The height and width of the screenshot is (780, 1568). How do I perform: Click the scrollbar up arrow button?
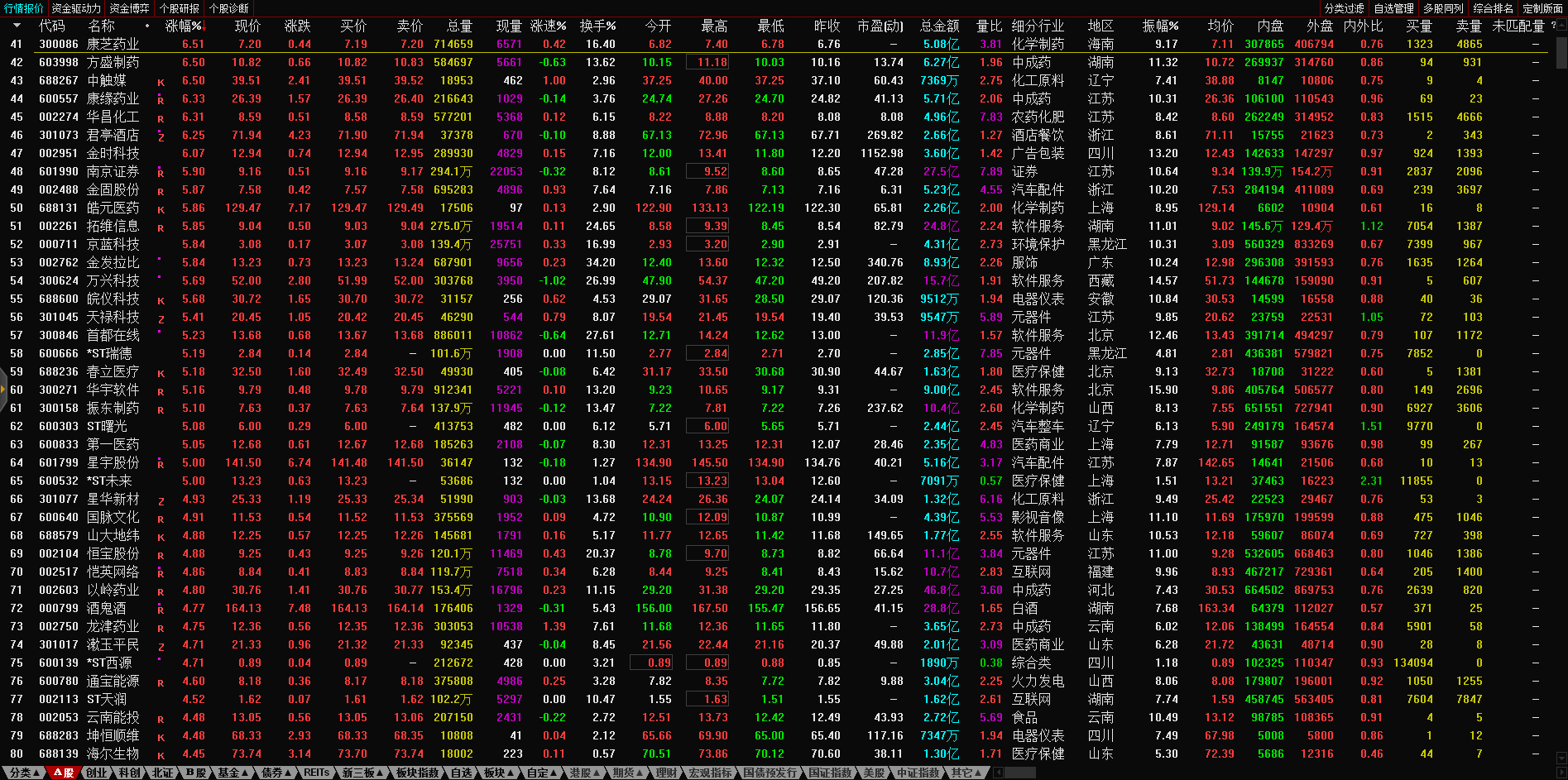1561,26
